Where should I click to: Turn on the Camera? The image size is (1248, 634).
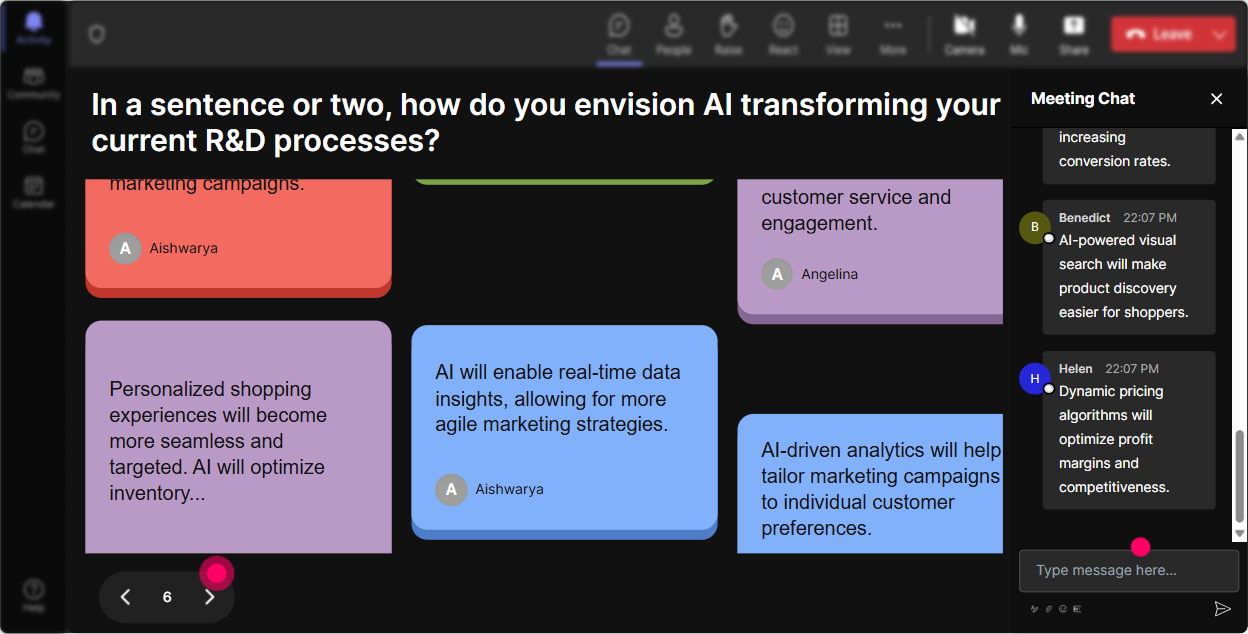(964, 34)
